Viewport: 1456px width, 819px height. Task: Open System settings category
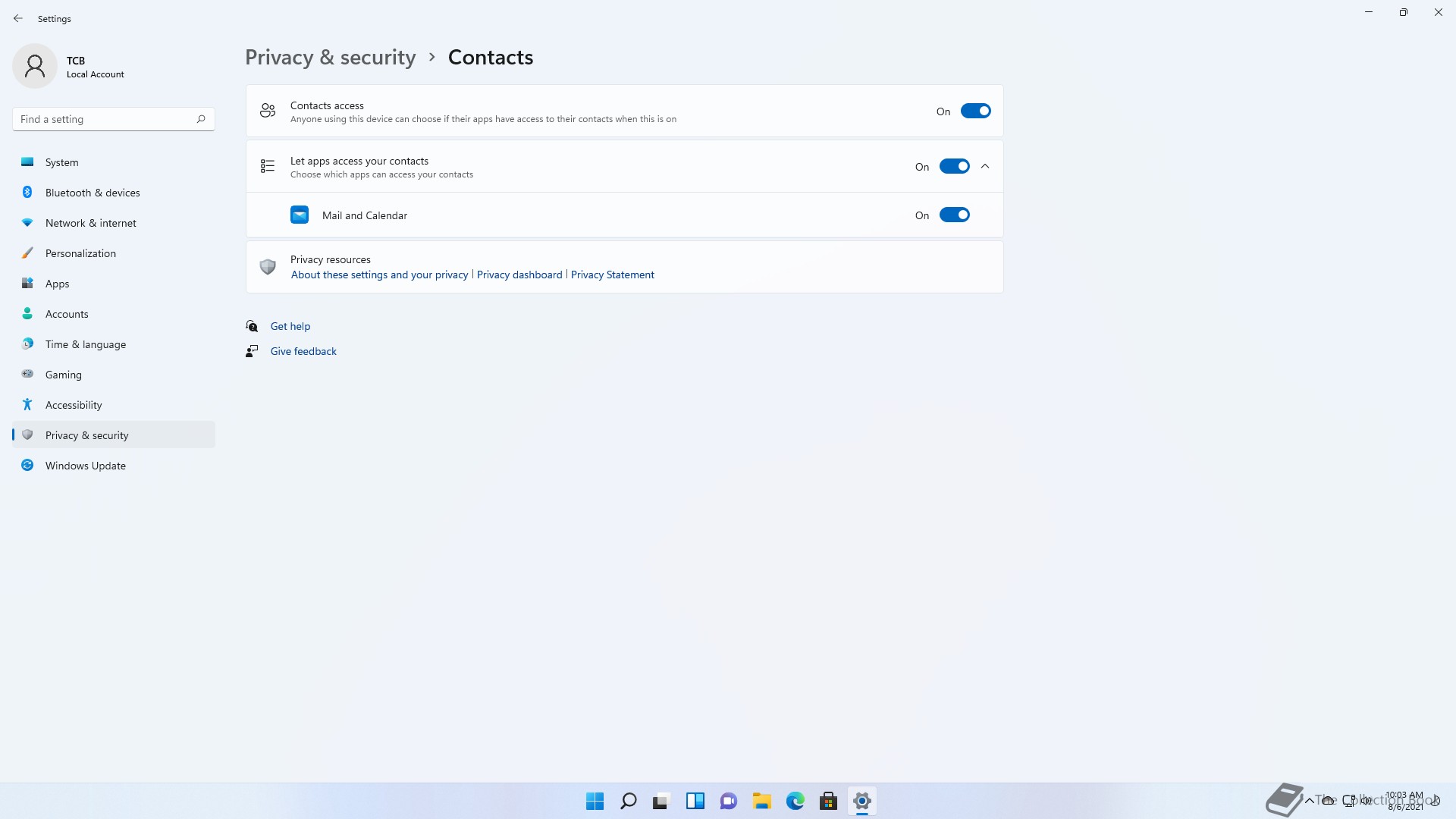pyautogui.click(x=114, y=162)
